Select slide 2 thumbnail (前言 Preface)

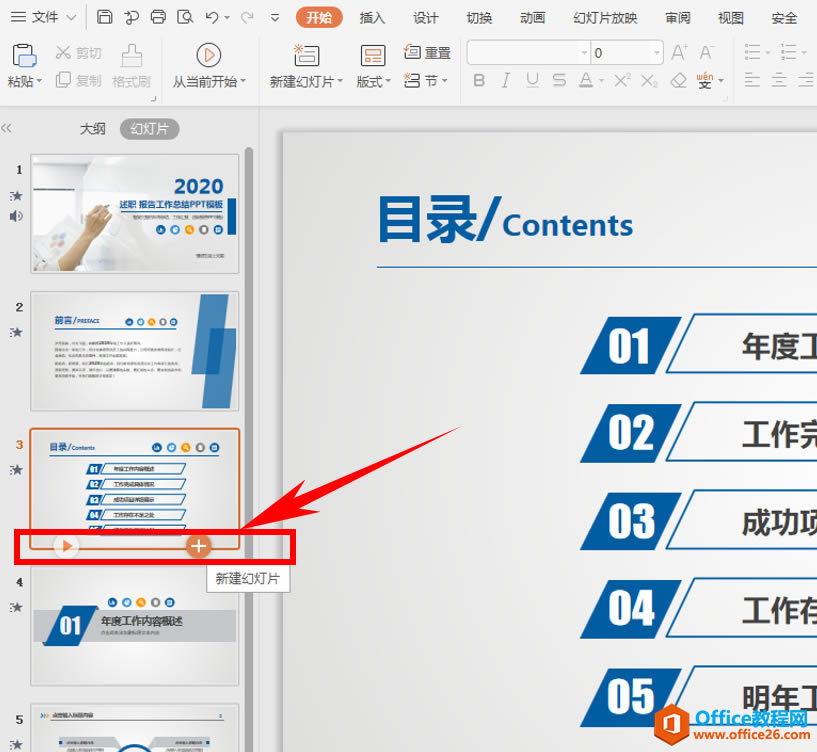[x=134, y=351]
